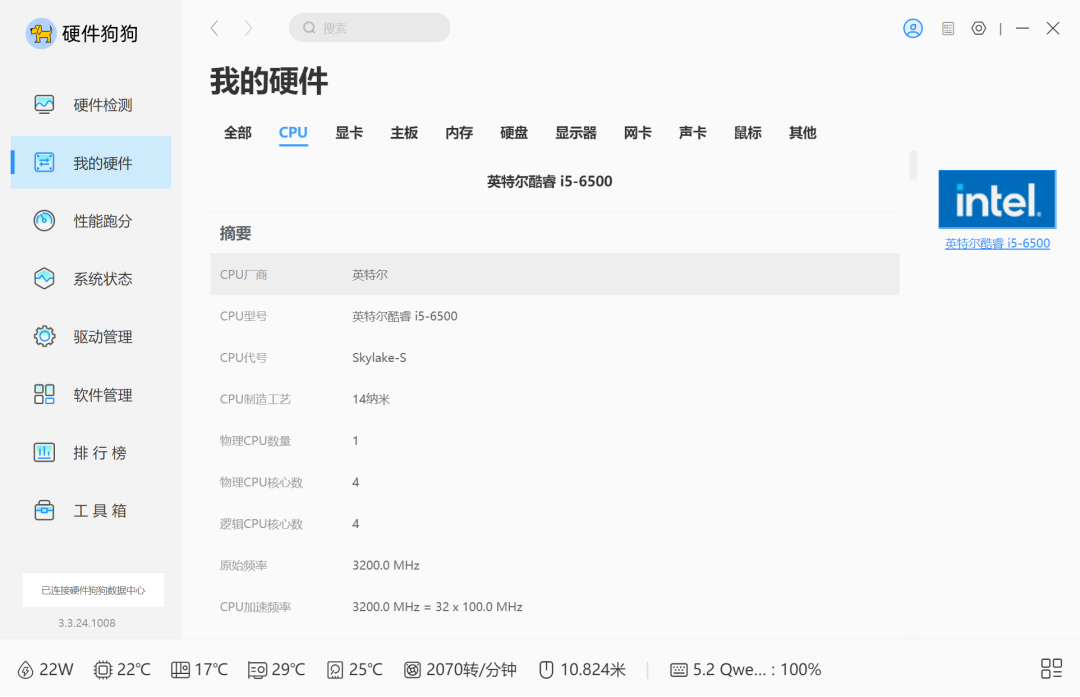Switch to the 网卡 tab
The width and height of the screenshot is (1080, 697).
(637, 132)
